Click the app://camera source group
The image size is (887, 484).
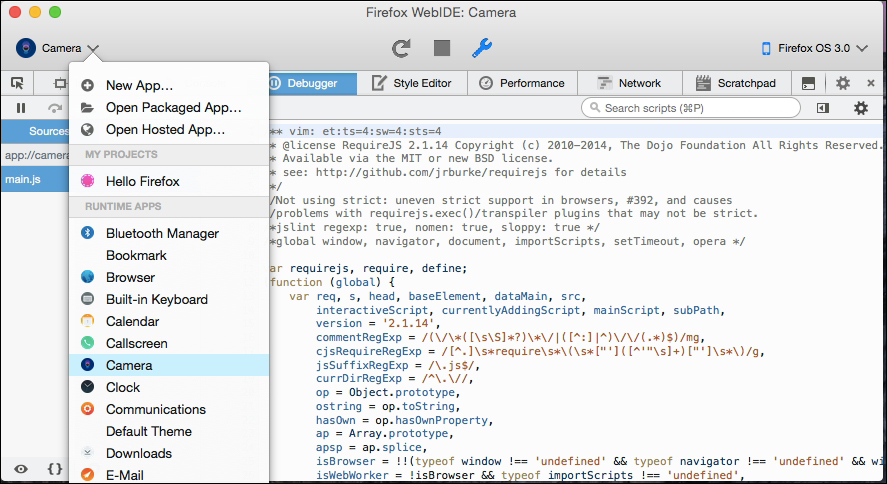coord(35,155)
